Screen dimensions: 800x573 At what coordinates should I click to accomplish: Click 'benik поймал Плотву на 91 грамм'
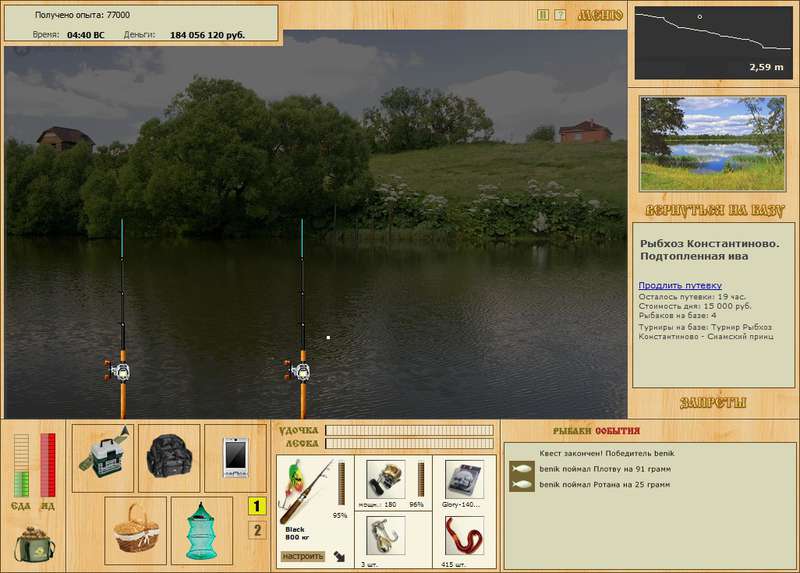click(605, 469)
